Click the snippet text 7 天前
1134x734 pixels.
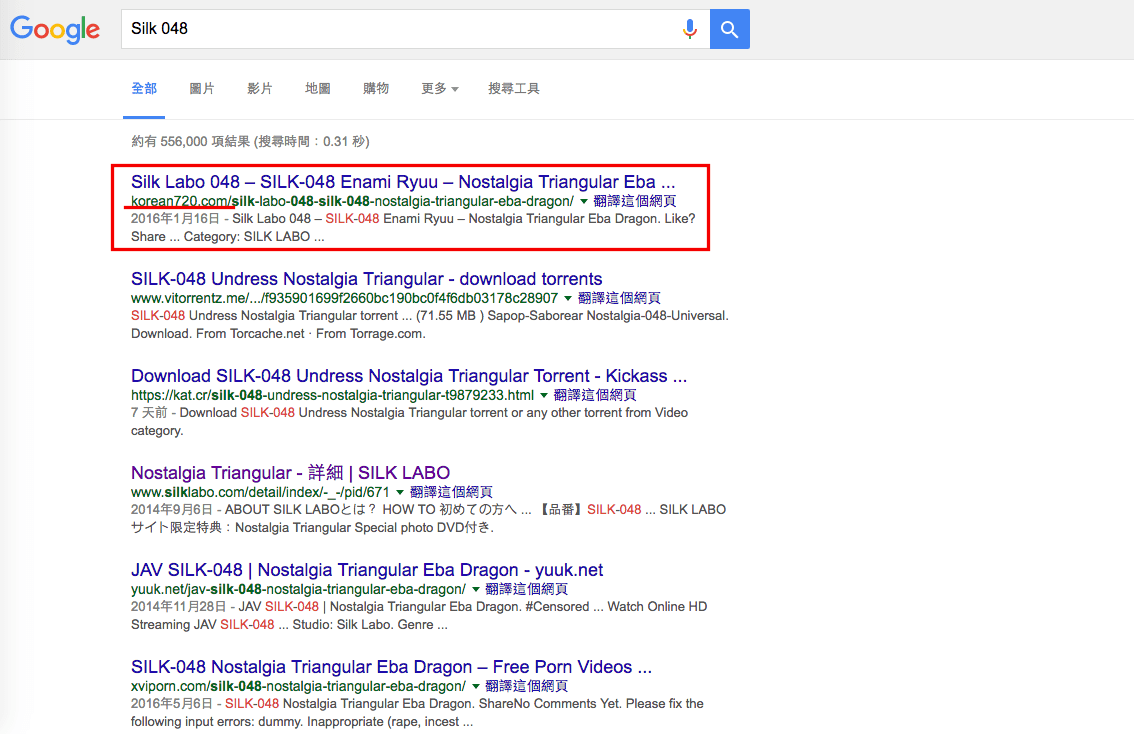149,412
